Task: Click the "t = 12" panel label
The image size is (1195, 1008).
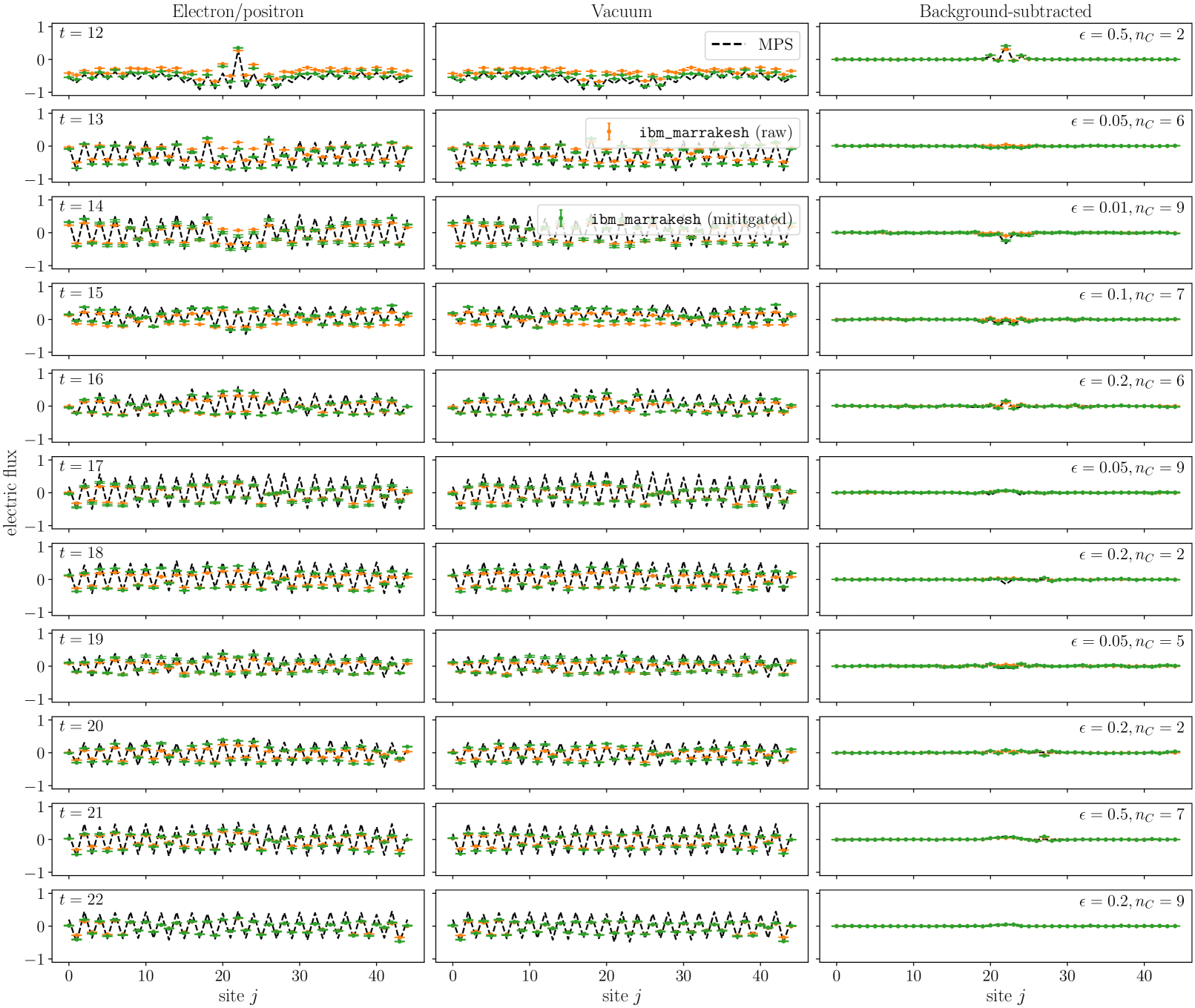Action: (82, 33)
